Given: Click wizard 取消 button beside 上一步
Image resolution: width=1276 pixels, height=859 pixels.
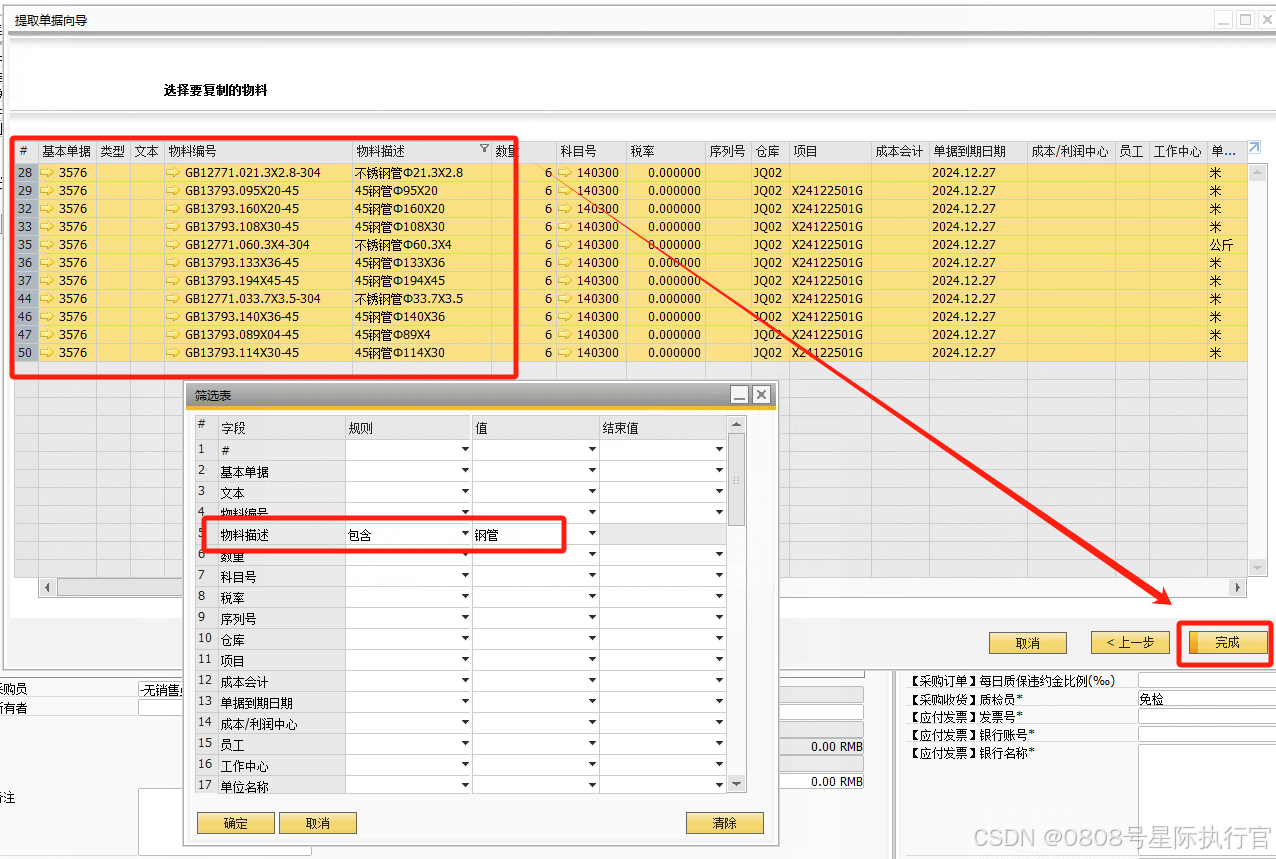Looking at the screenshot, I should pos(1028,643).
